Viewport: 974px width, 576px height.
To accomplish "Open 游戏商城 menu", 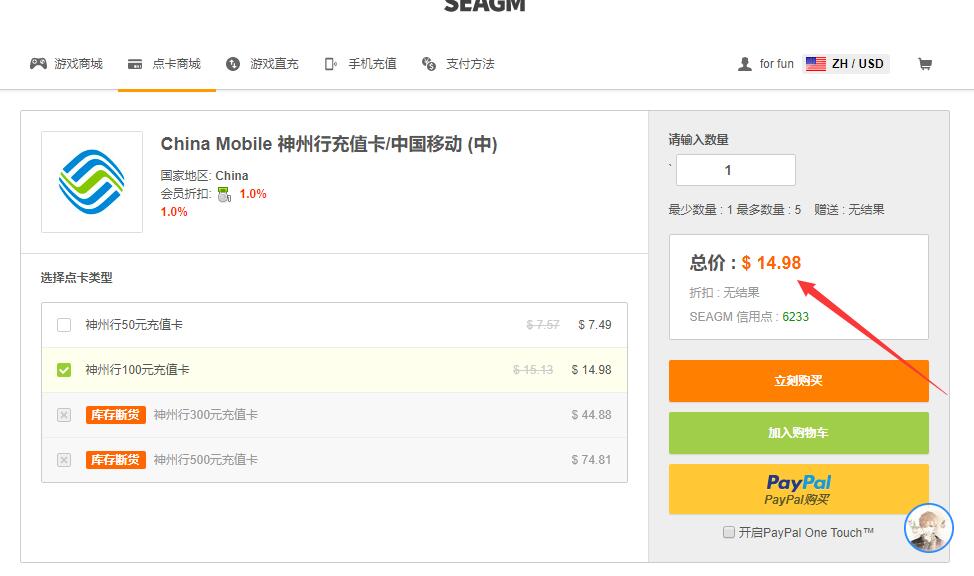I will 78,63.
